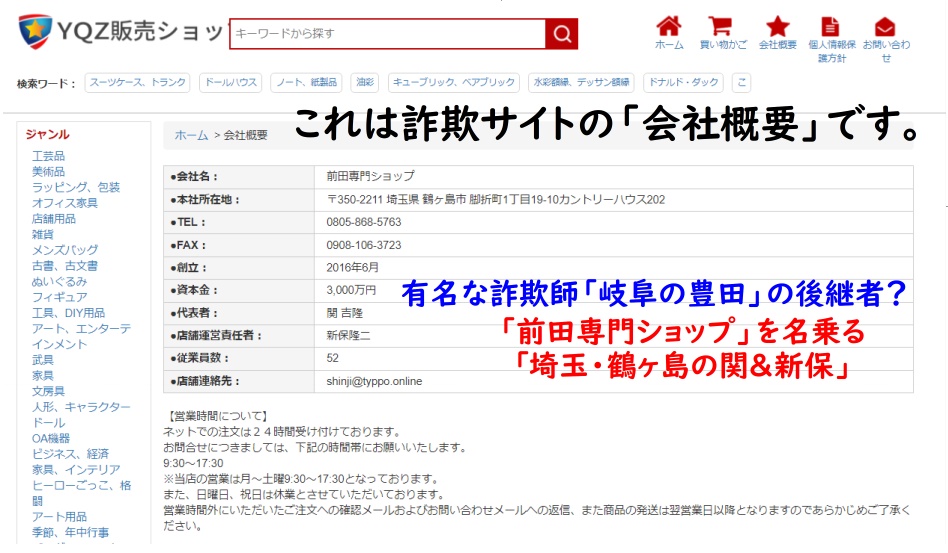Click the 会社概要 star icon
Image resolution: width=948 pixels, height=553 pixels.
[777, 27]
